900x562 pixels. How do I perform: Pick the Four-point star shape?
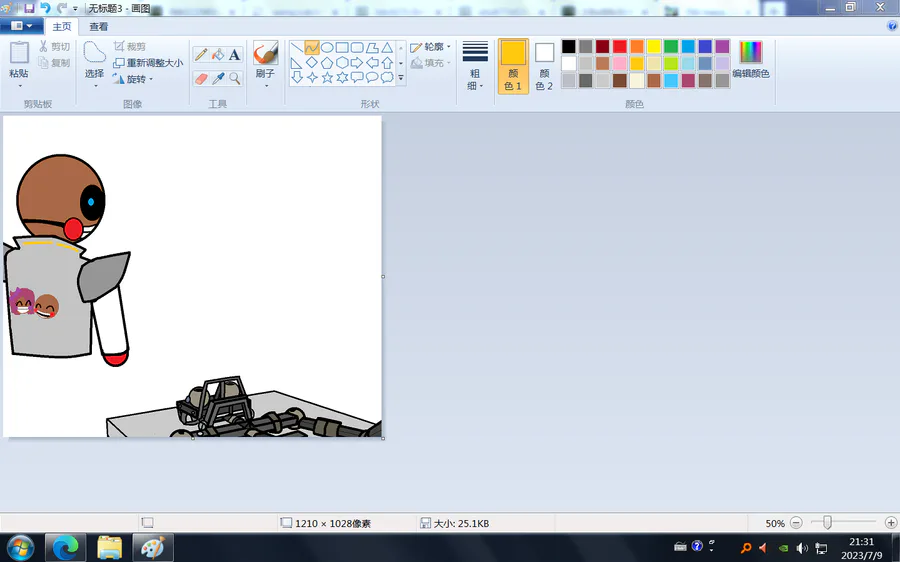312,77
